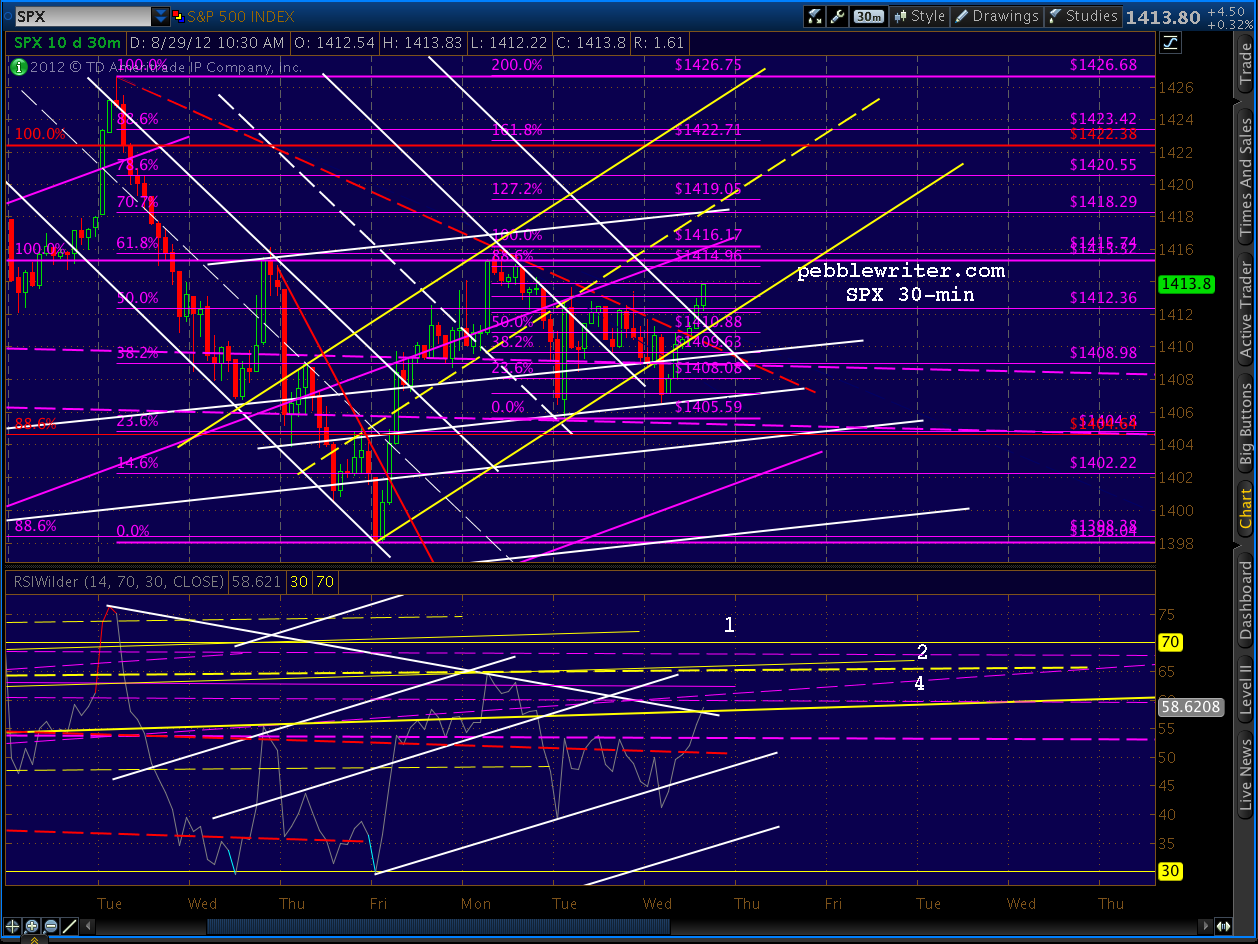Click the crosshair pan tool icon
This screenshot has width=1258, height=944.
pos(14,925)
